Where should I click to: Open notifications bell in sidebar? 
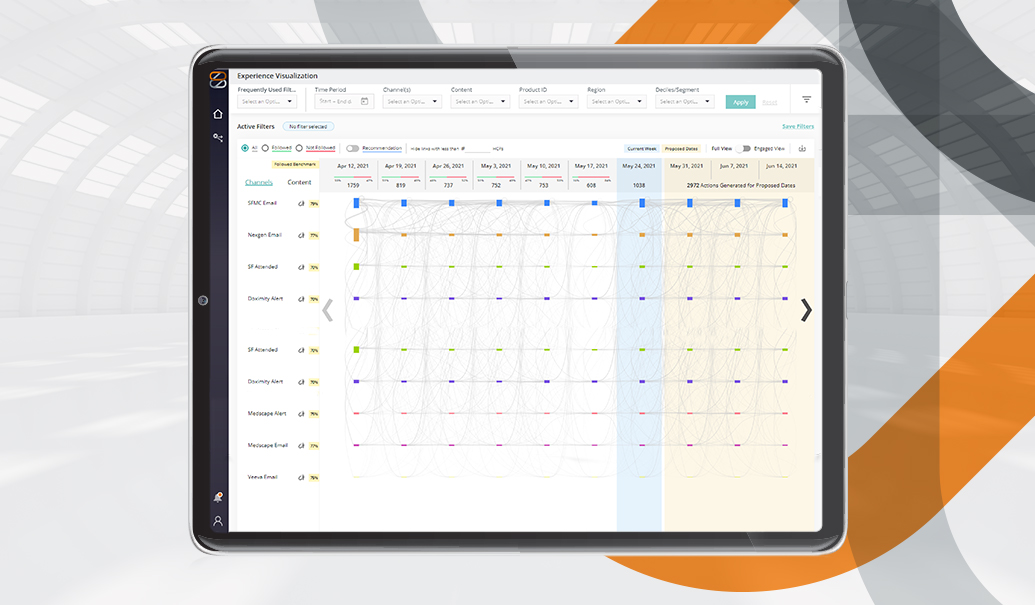click(x=218, y=497)
